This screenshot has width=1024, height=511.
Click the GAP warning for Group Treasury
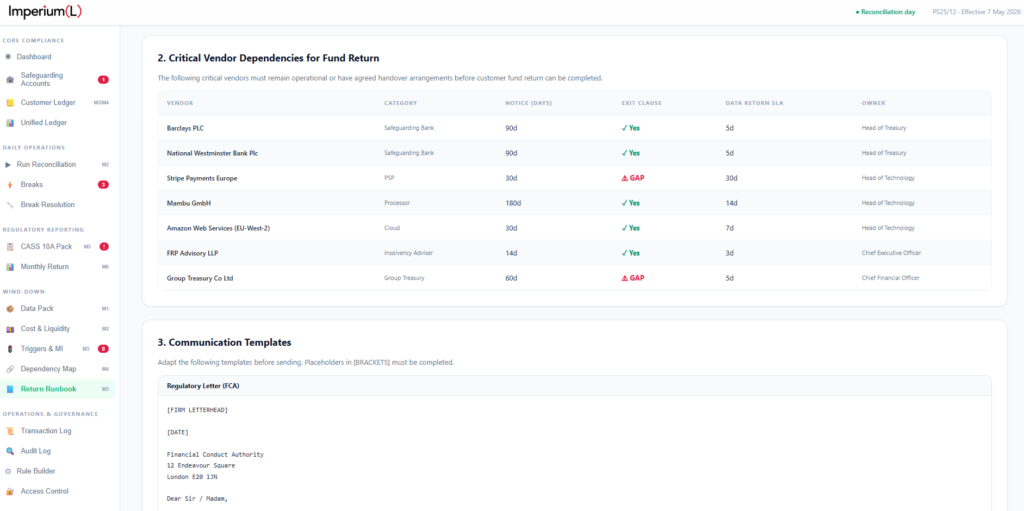(x=633, y=278)
